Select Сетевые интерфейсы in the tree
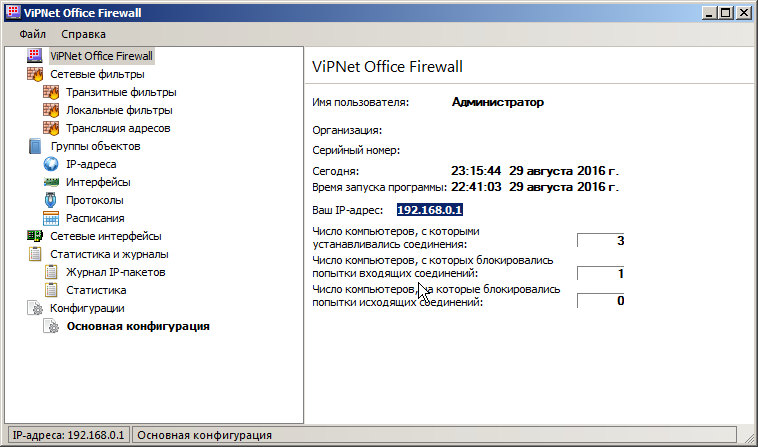Viewport: 758px width, 447px height. 105,236
